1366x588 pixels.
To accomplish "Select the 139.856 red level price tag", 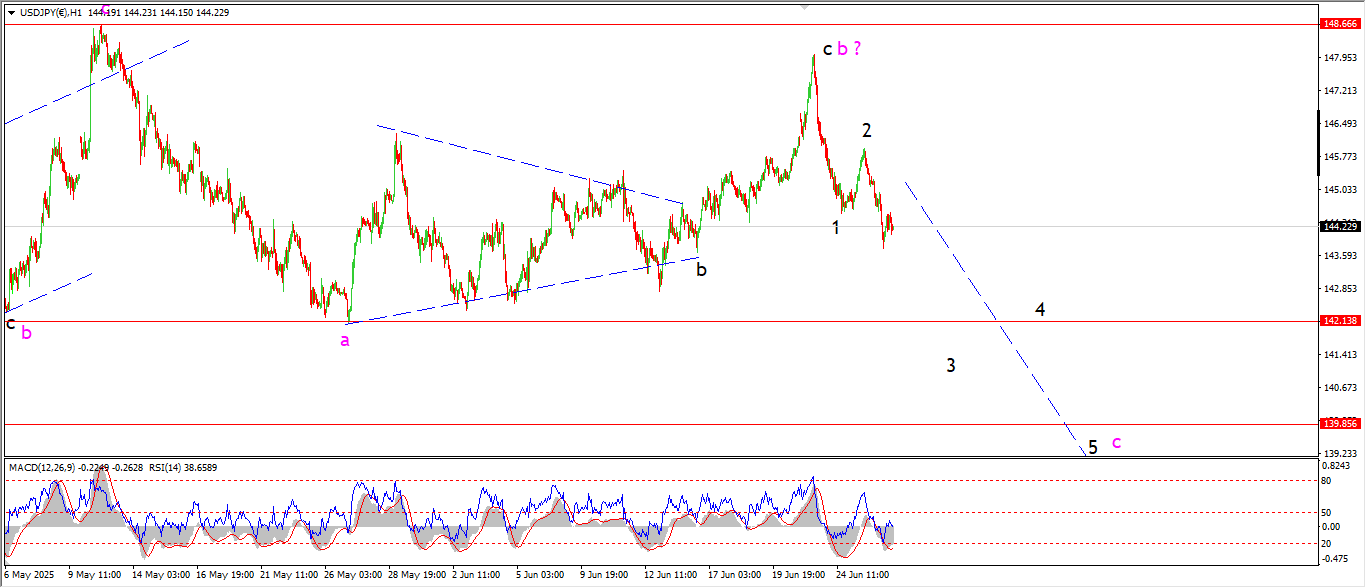I will 1339,423.
